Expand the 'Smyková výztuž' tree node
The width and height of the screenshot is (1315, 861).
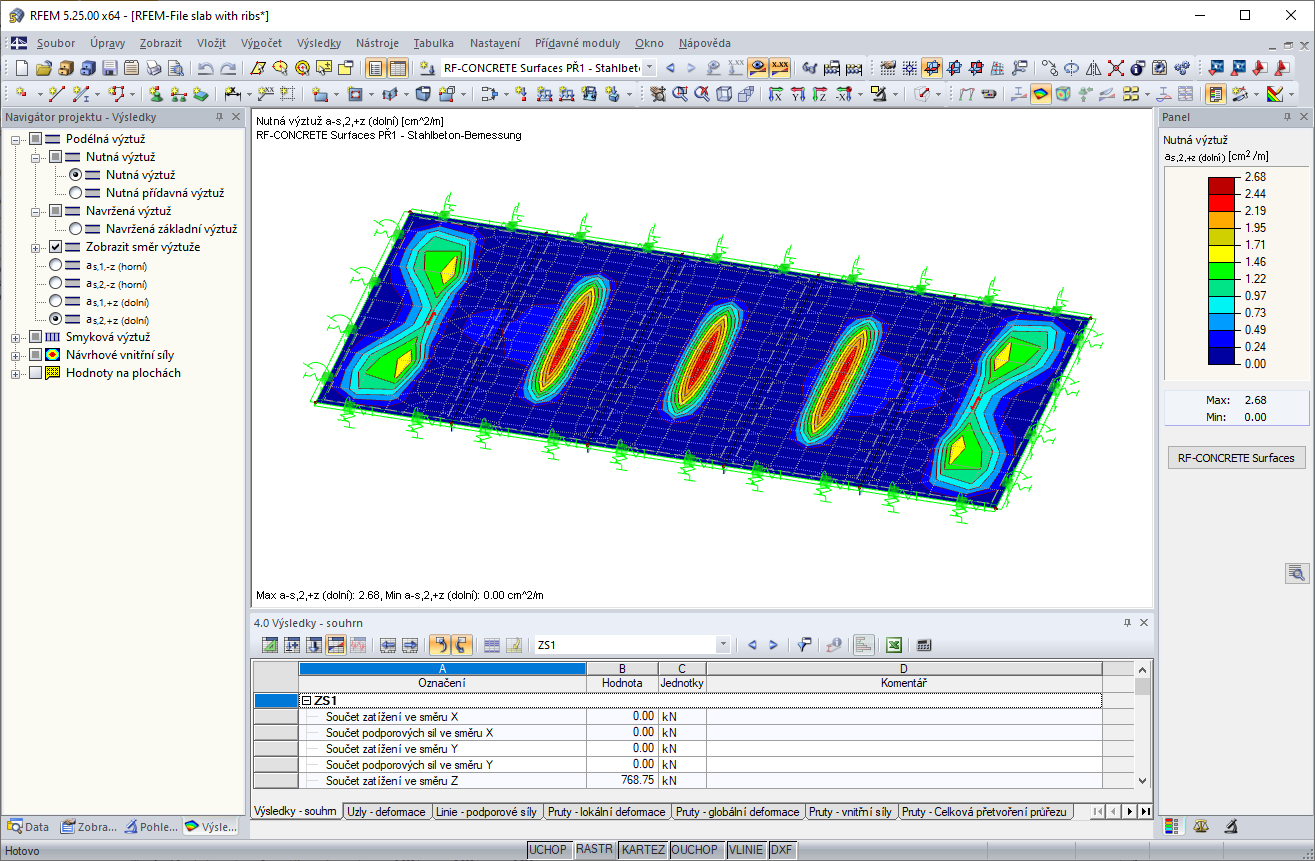tap(16, 337)
